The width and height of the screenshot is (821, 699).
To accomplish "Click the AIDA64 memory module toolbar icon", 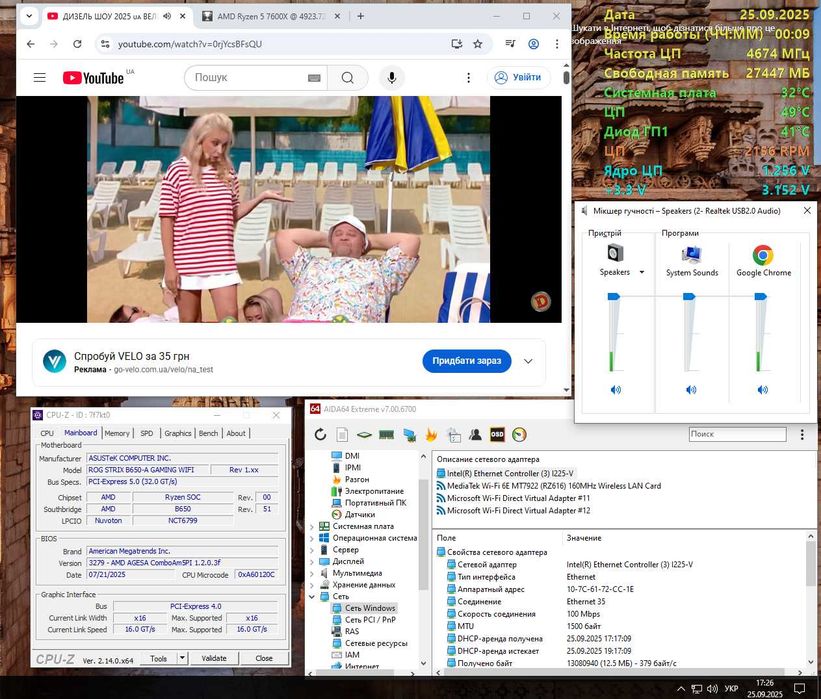I will tap(386, 434).
